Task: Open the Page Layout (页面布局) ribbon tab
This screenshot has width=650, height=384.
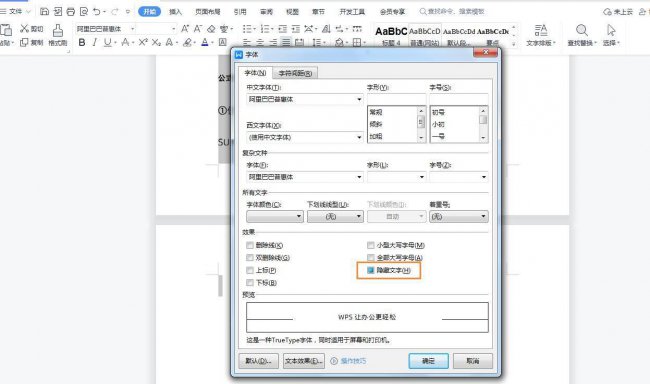Action: coord(208,12)
